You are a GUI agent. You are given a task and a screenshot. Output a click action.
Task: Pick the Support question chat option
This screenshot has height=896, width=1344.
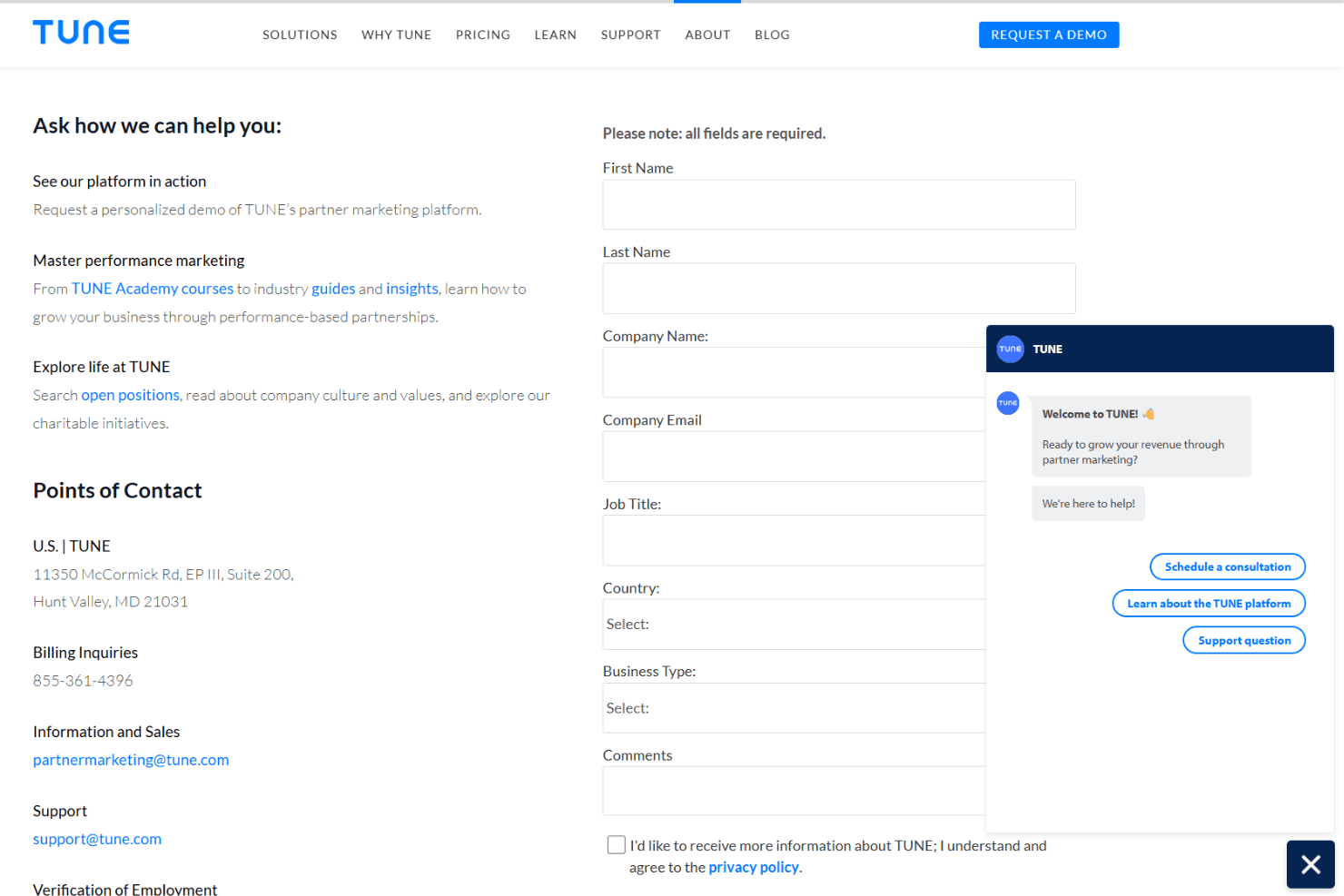[x=1244, y=640]
